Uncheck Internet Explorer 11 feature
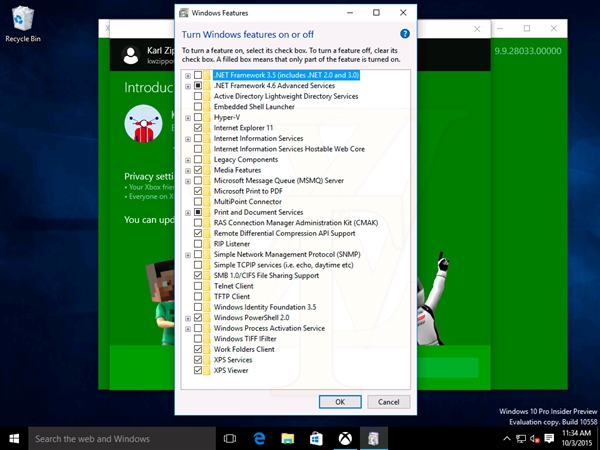The height and width of the screenshot is (450, 600). pos(198,128)
